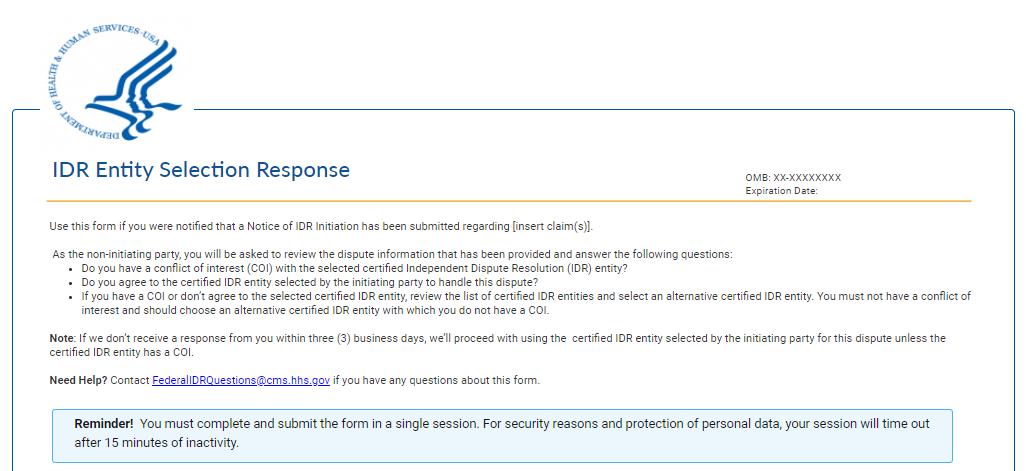Viewport: 1026px width, 471px height.
Task: Click the IDR Entity Selection Response heading
Action: point(201,170)
